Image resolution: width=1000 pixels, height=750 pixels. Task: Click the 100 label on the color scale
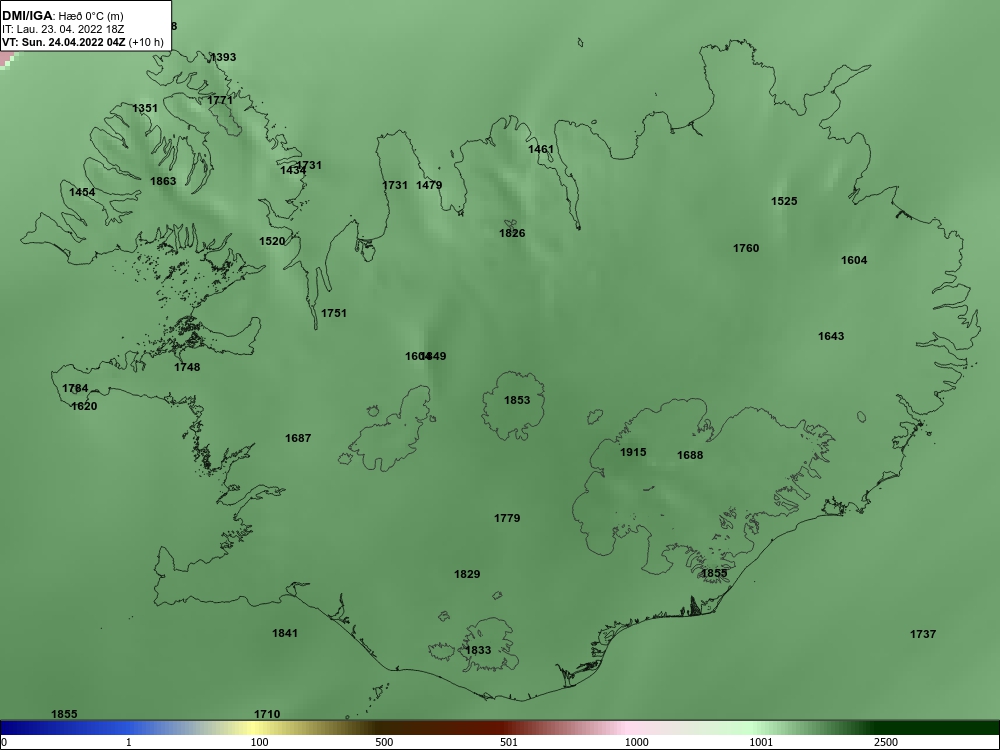point(259,742)
